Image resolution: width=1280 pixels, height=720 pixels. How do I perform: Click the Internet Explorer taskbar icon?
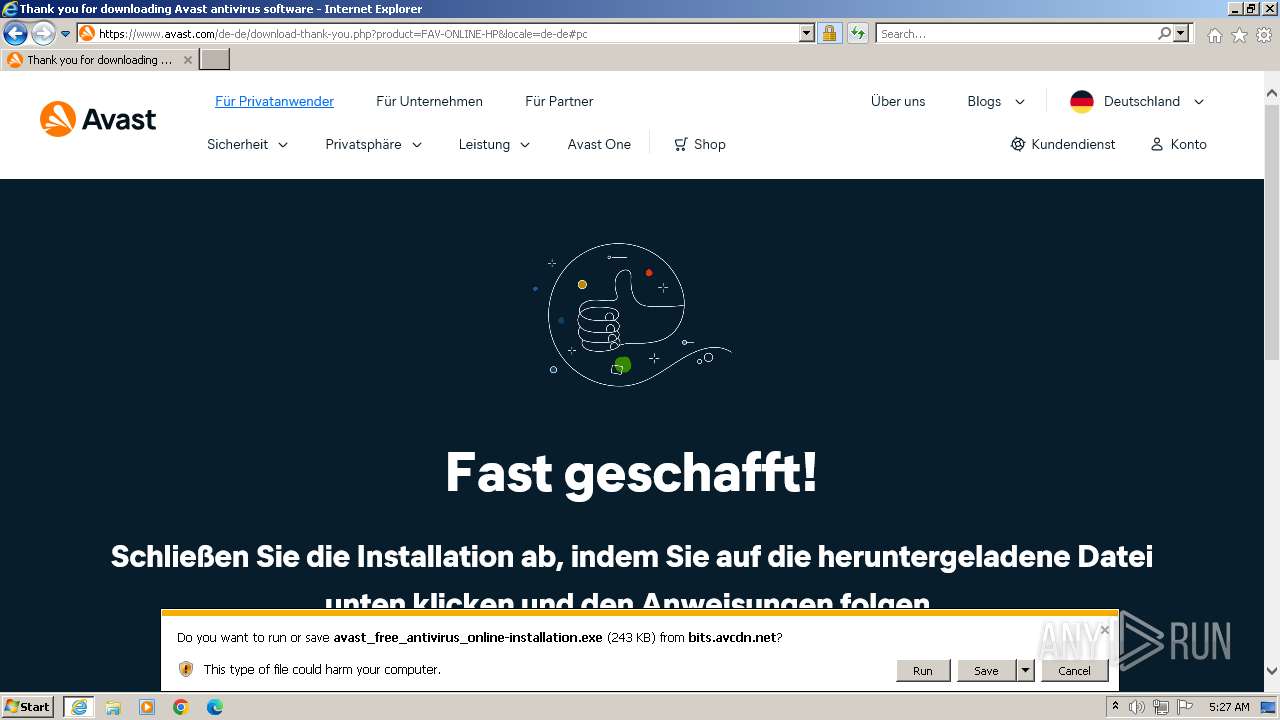click(79, 707)
